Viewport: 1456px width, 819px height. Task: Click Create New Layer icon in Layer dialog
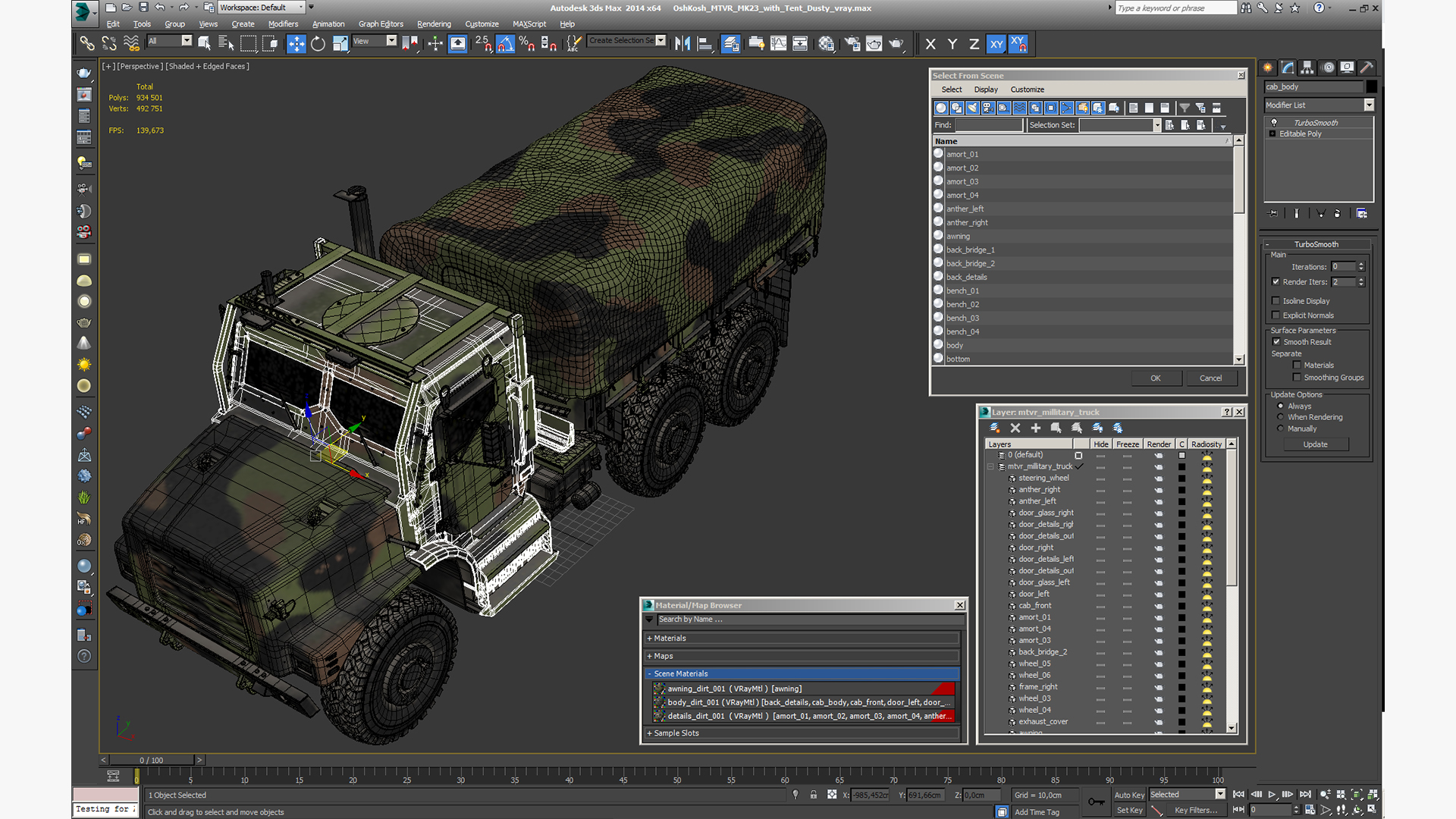[x=995, y=428]
